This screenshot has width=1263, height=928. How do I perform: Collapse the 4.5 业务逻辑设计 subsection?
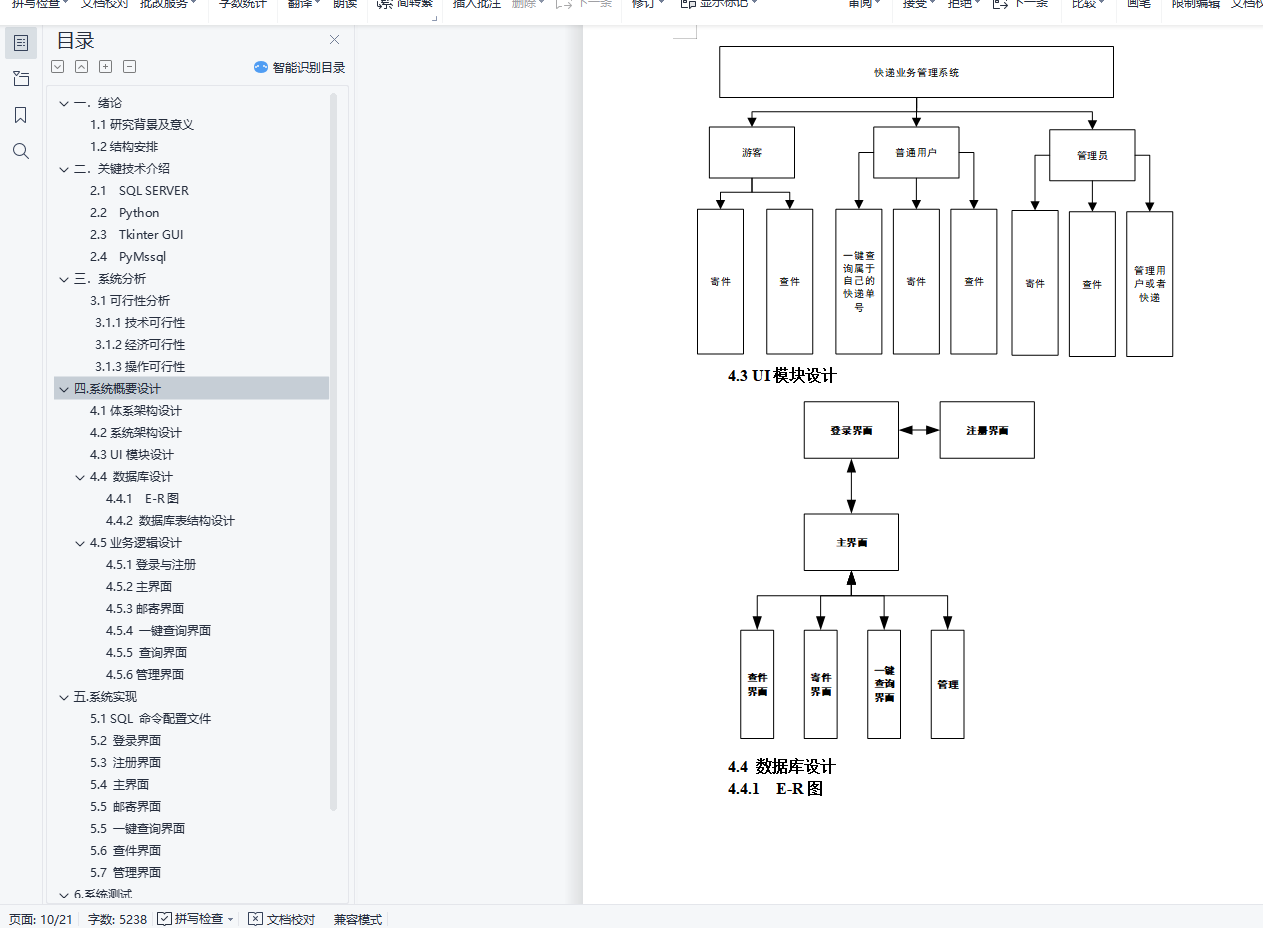click(80, 543)
